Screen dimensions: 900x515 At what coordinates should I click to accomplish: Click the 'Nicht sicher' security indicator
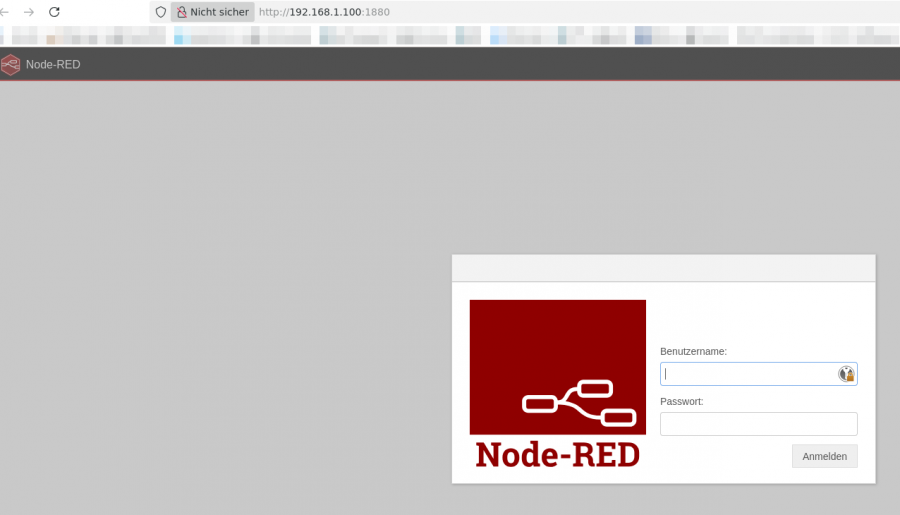click(x=212, y=12)
